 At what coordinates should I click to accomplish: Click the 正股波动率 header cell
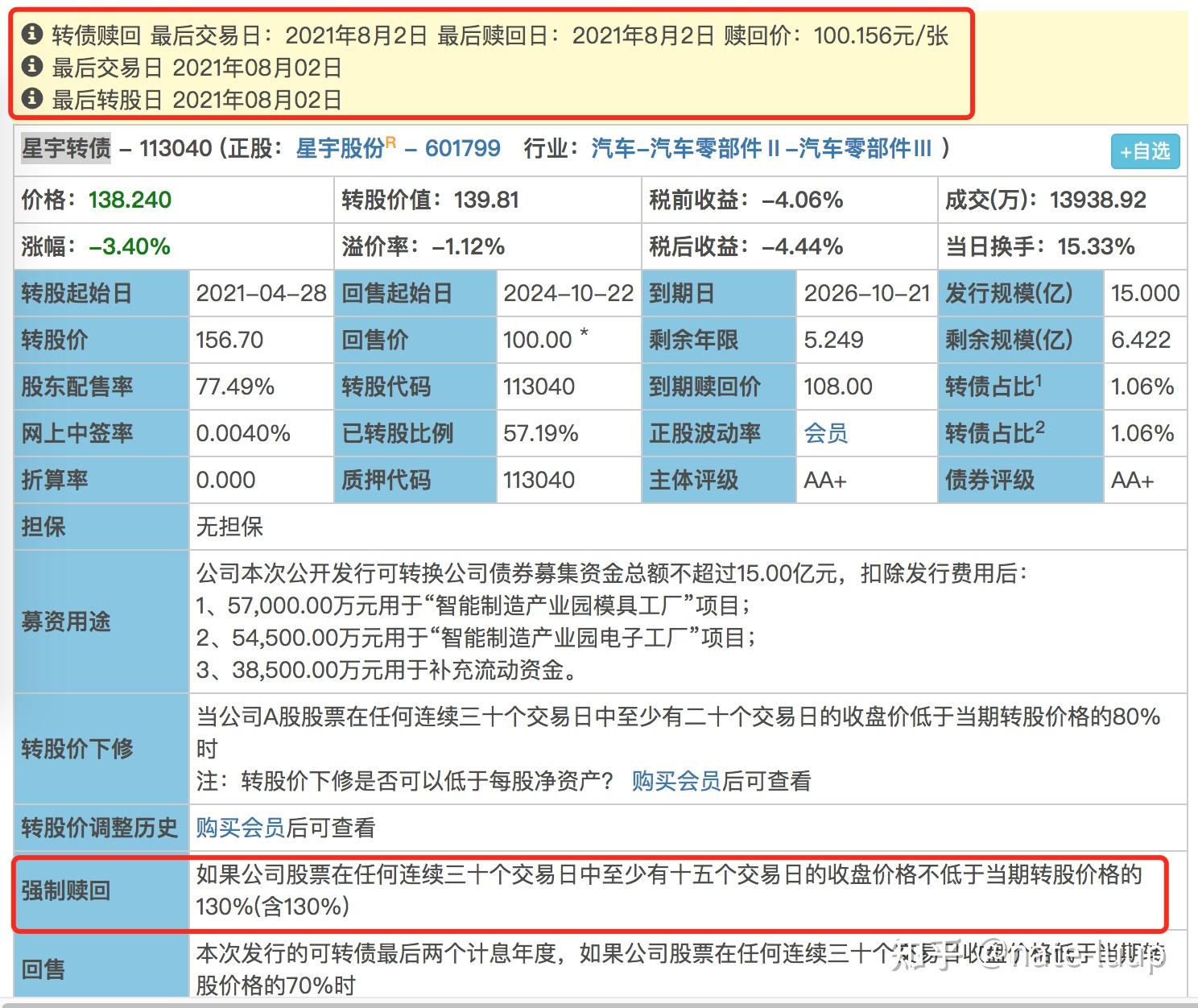(718, 433)
